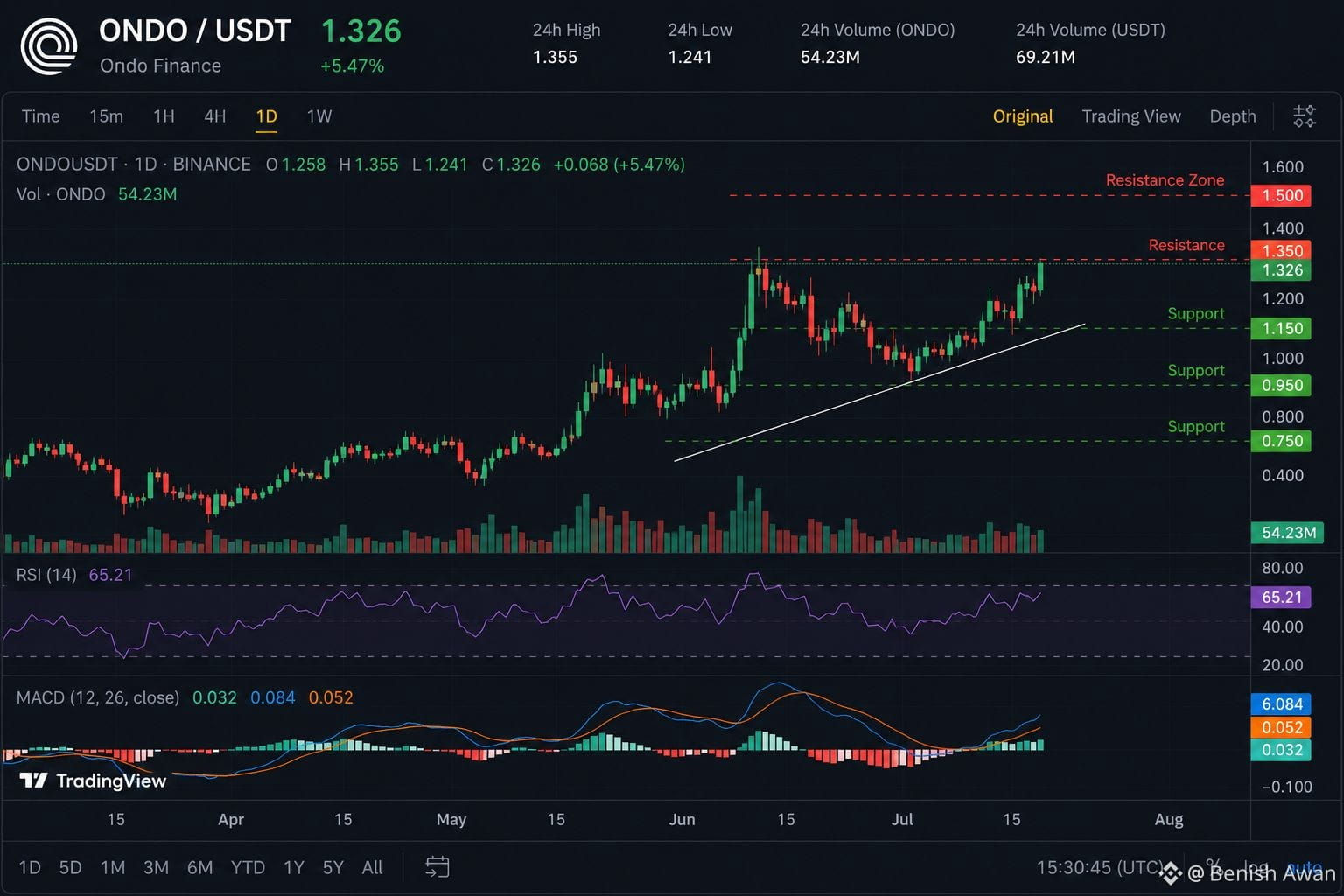This screenshot has width=1344, height=896.
Task: Click the May label on the time axis
Action: point(451,819)
